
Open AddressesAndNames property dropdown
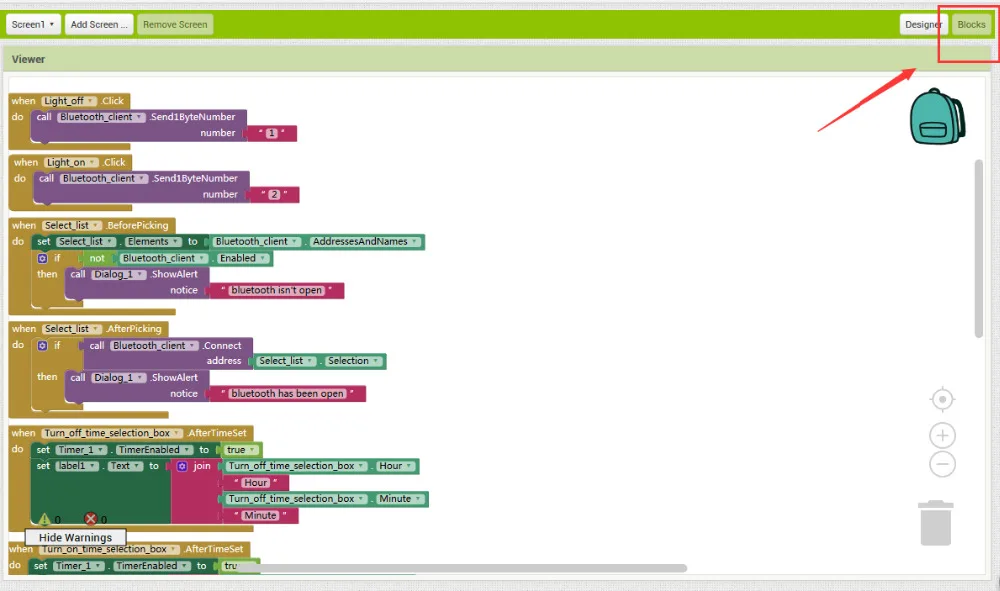coord(365,242)
